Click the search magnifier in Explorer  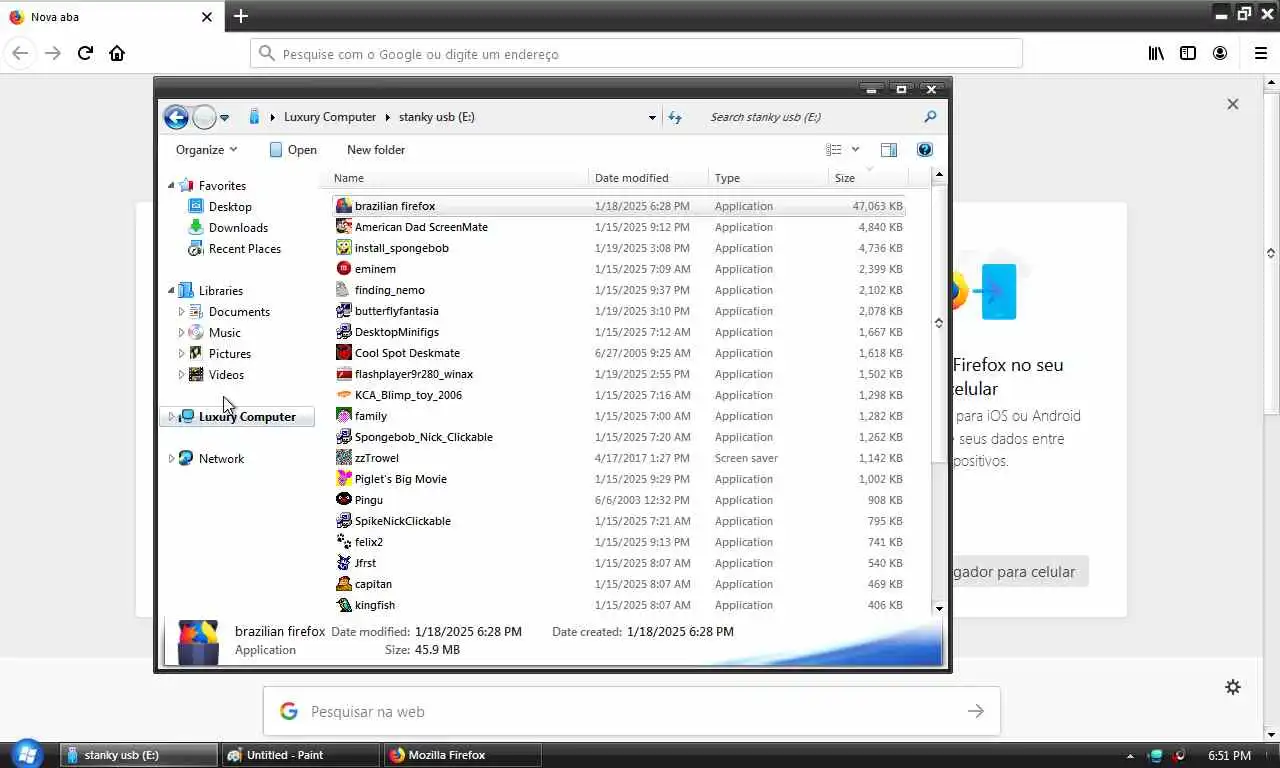click(930, 117)
